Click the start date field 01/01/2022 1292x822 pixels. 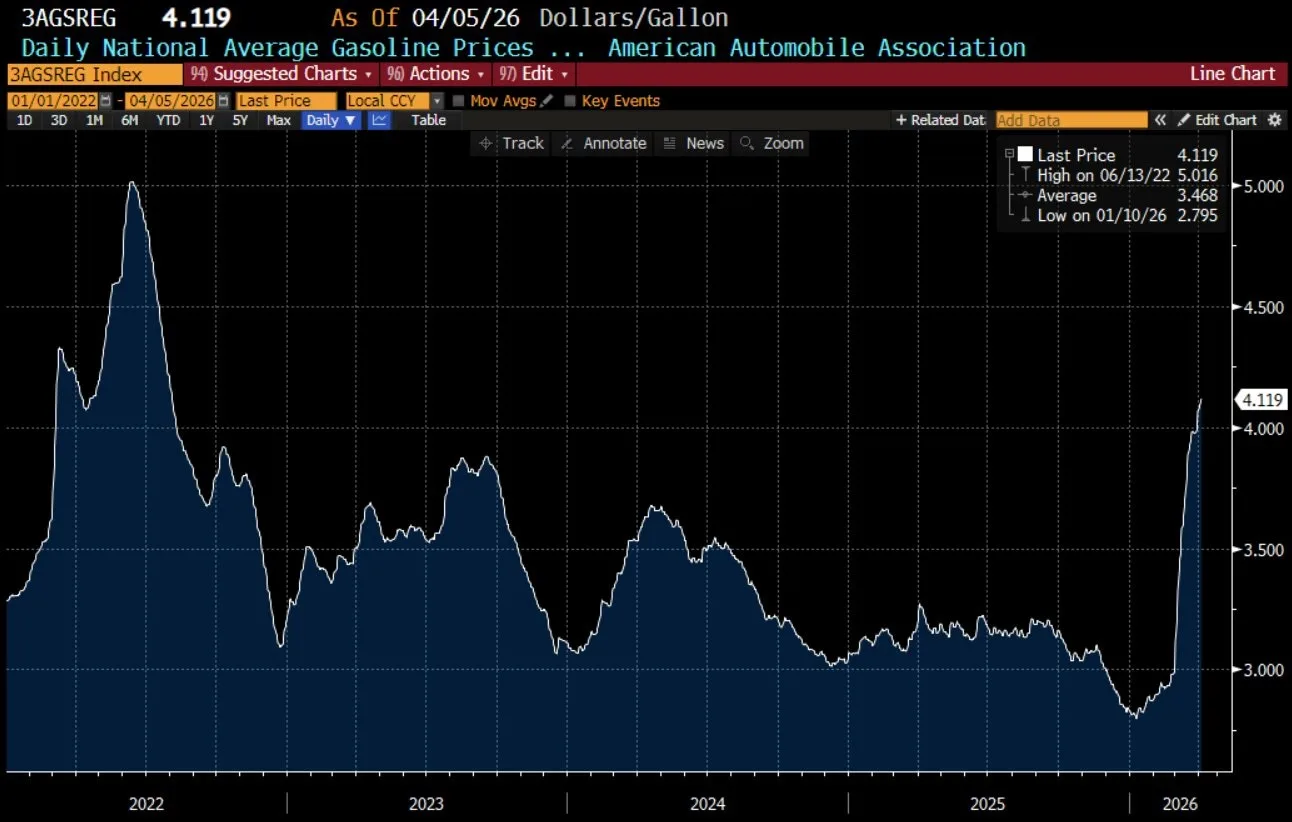click(52, 101)
